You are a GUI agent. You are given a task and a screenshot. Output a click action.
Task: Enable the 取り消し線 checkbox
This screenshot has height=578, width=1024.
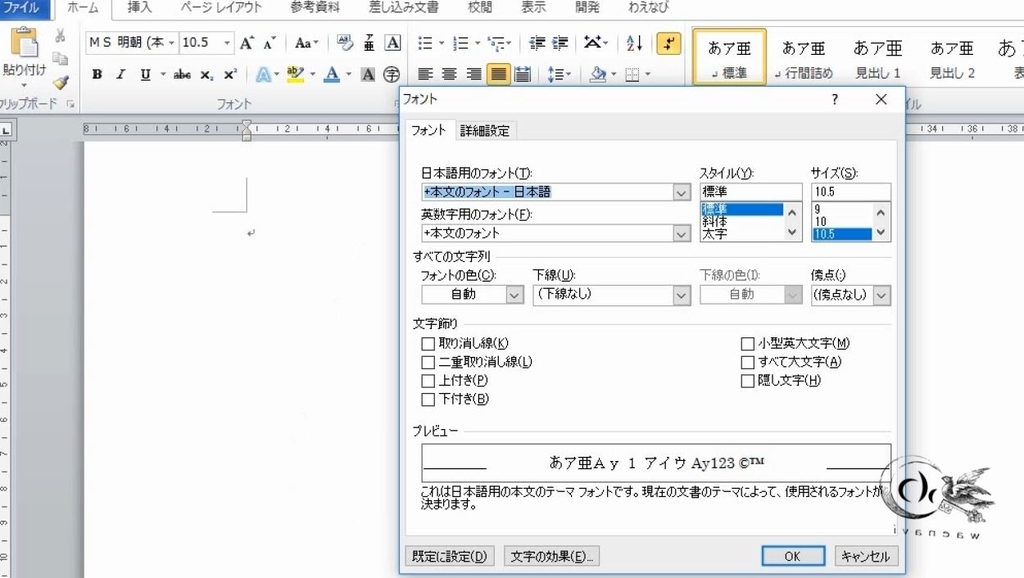[x=428, y=343]
